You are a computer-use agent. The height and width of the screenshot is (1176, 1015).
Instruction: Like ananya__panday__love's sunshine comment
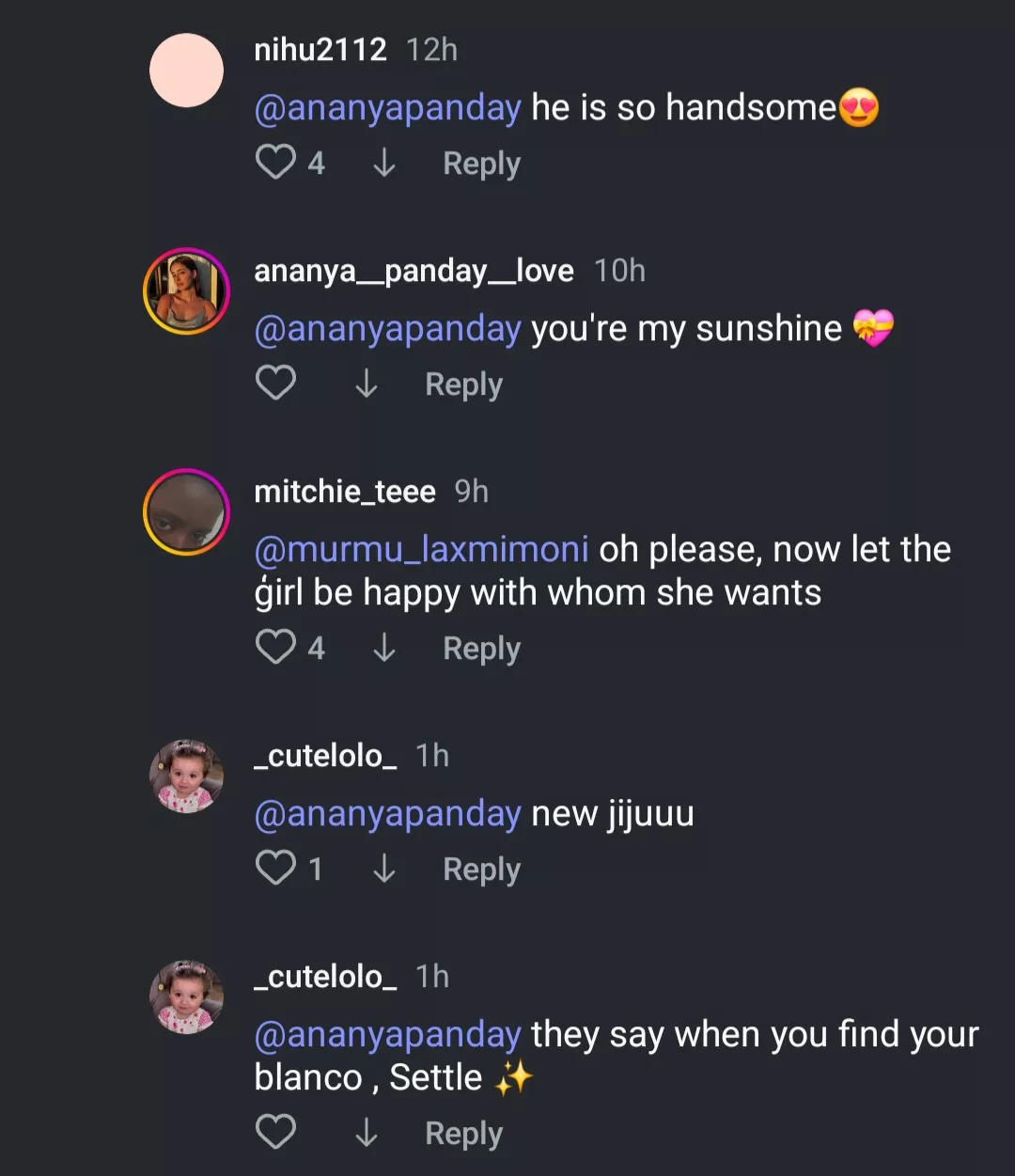coord(275,384)
